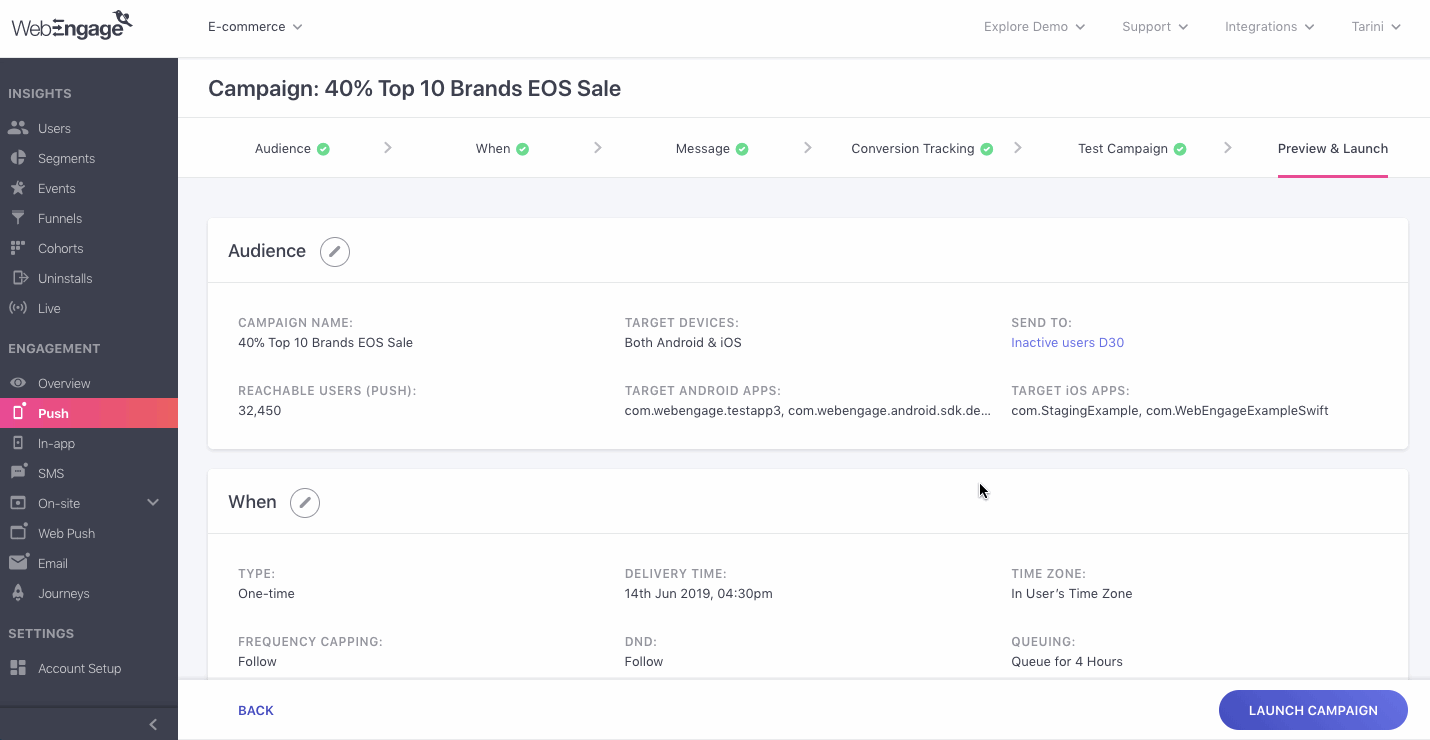1430x740 pixels.
Task: Click the campaign title heading
Action: (414, 88)
